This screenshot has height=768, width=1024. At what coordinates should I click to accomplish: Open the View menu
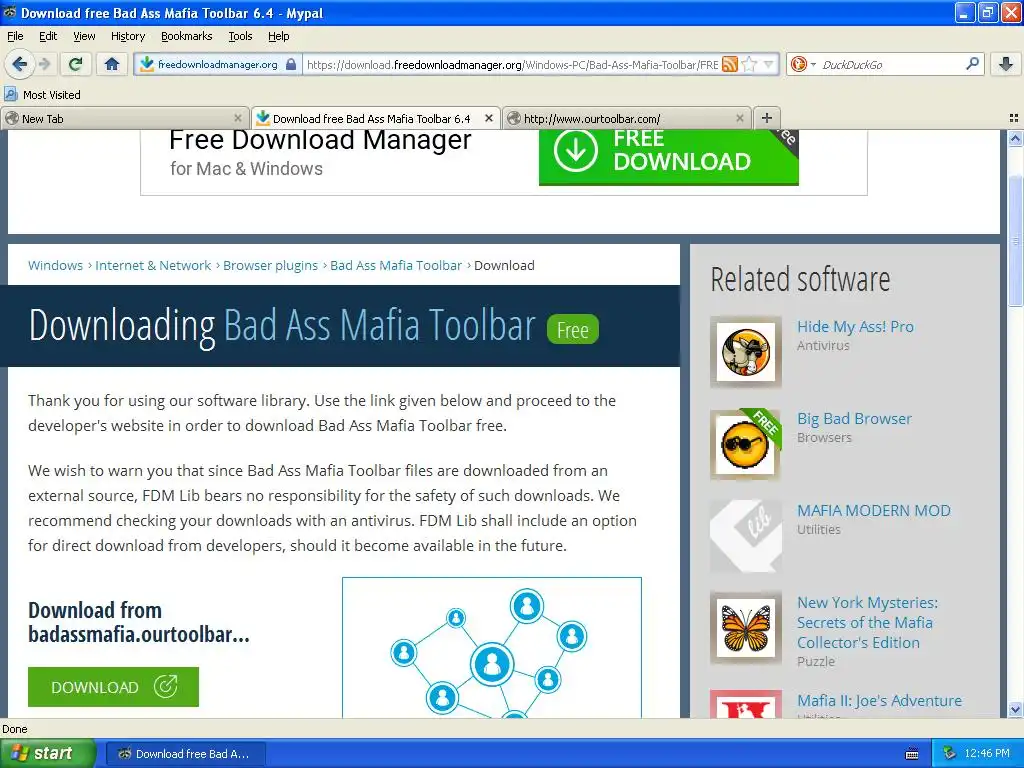[x=84, y=36]
